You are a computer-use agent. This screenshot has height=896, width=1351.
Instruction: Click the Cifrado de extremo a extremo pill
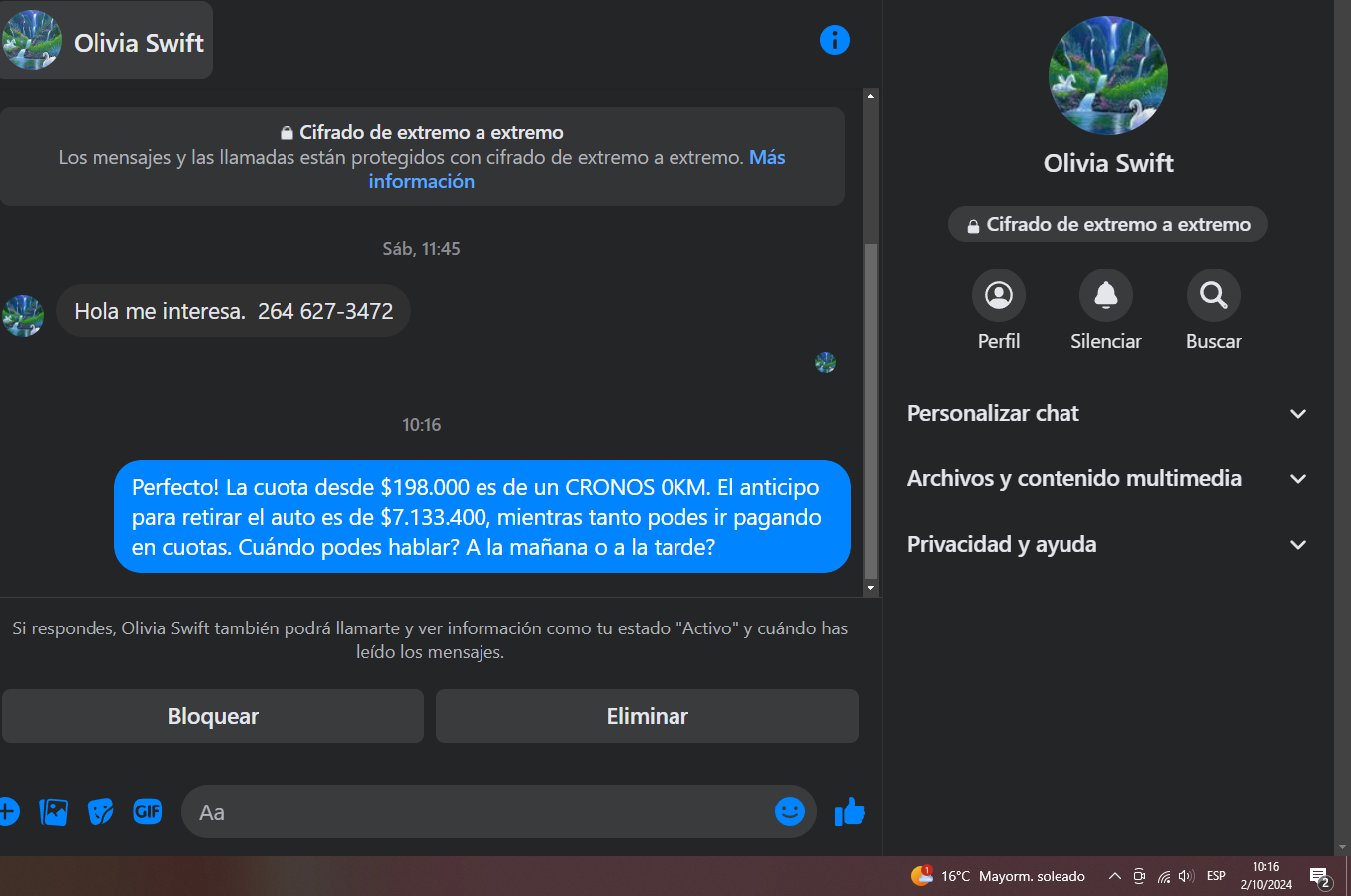pyautogui.click(x=1108, y=224)
